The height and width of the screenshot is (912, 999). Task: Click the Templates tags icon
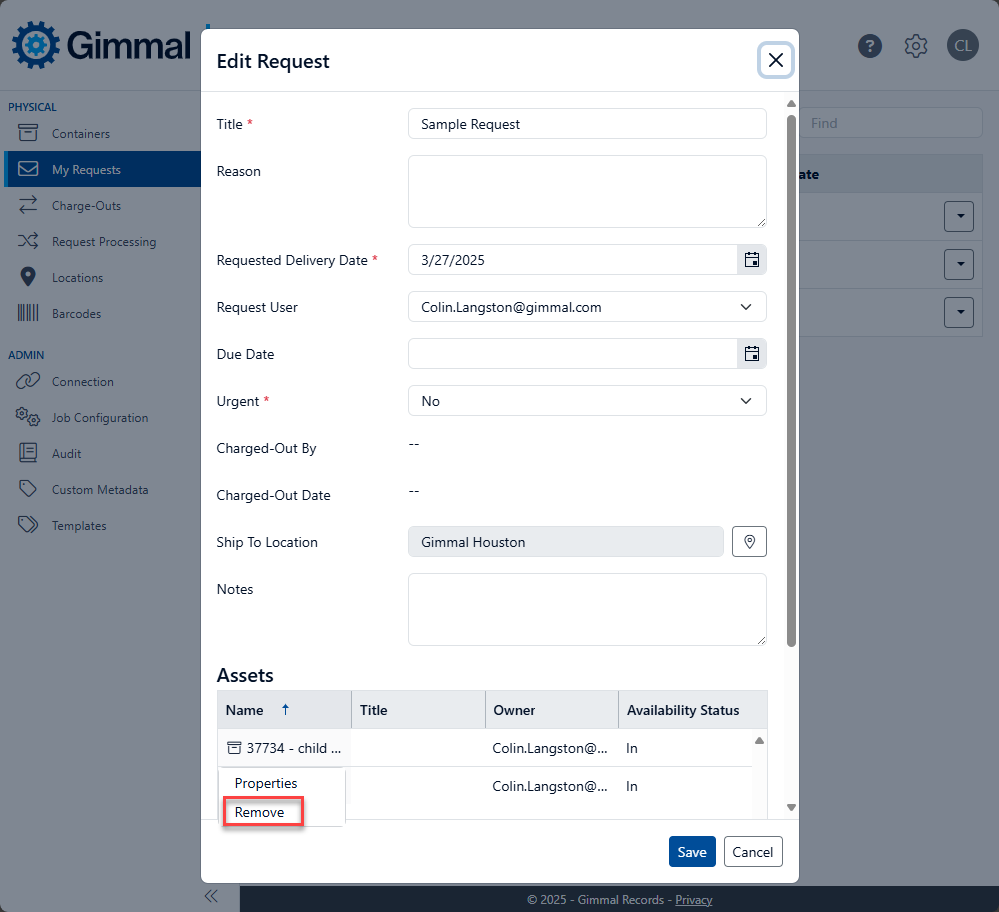27,525
